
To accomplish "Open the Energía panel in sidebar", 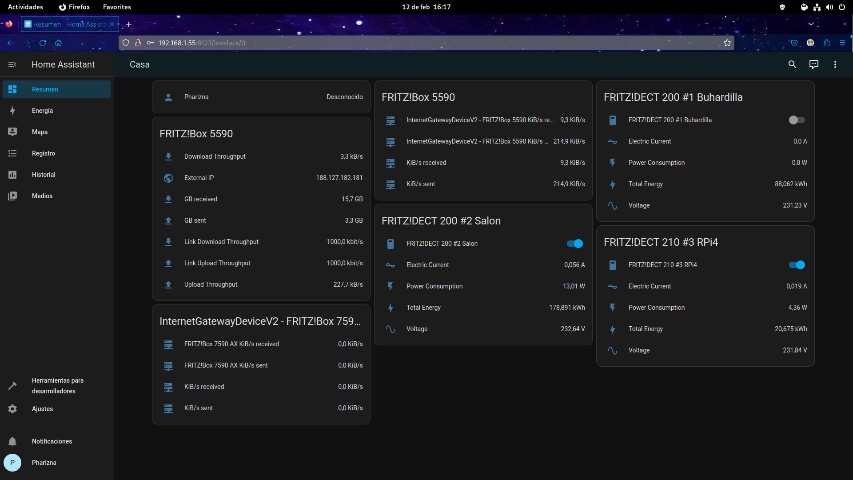I will coord(57,110).
